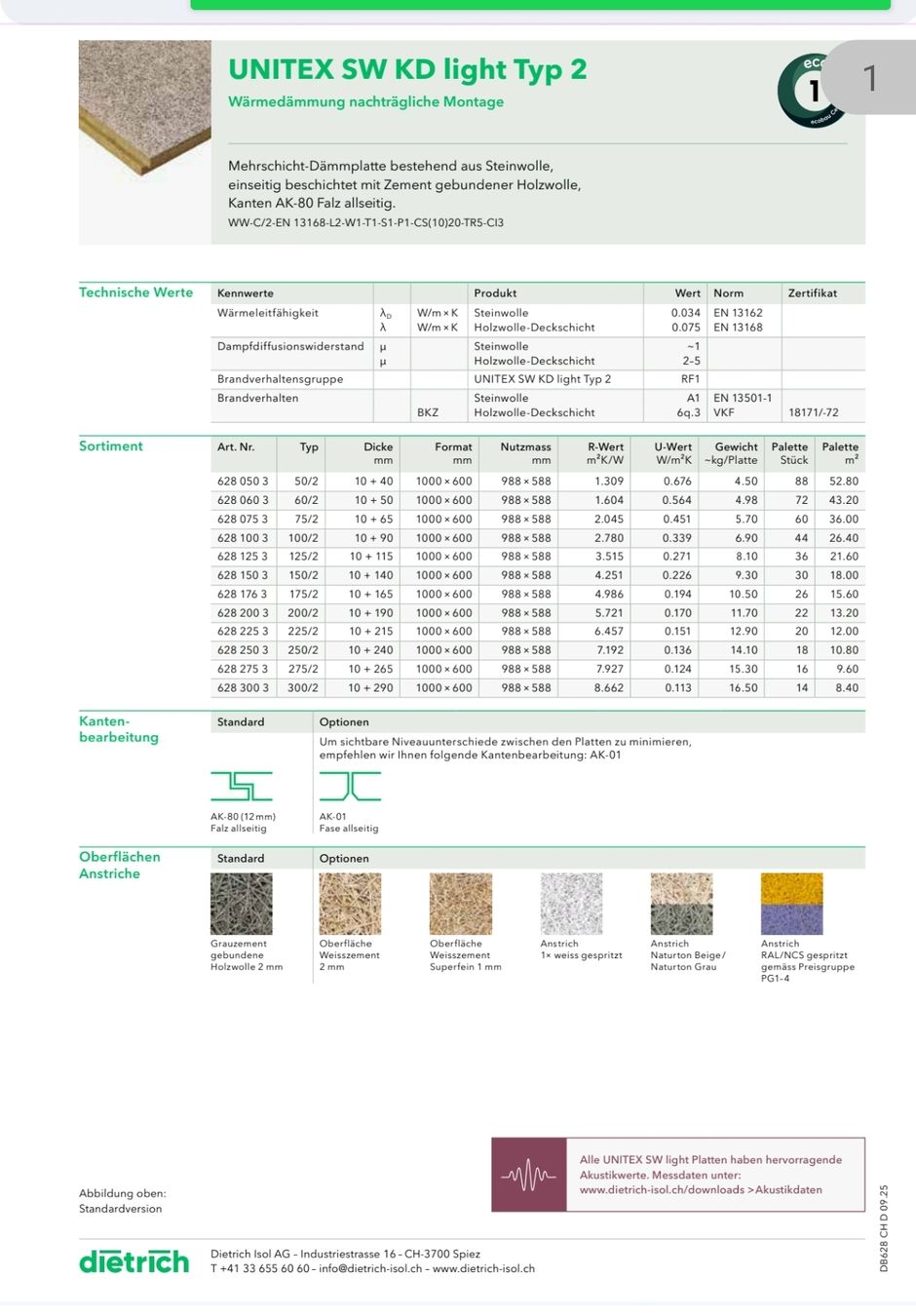
Task: Click the Sortiment section heading
Action: tap(110, 445)
